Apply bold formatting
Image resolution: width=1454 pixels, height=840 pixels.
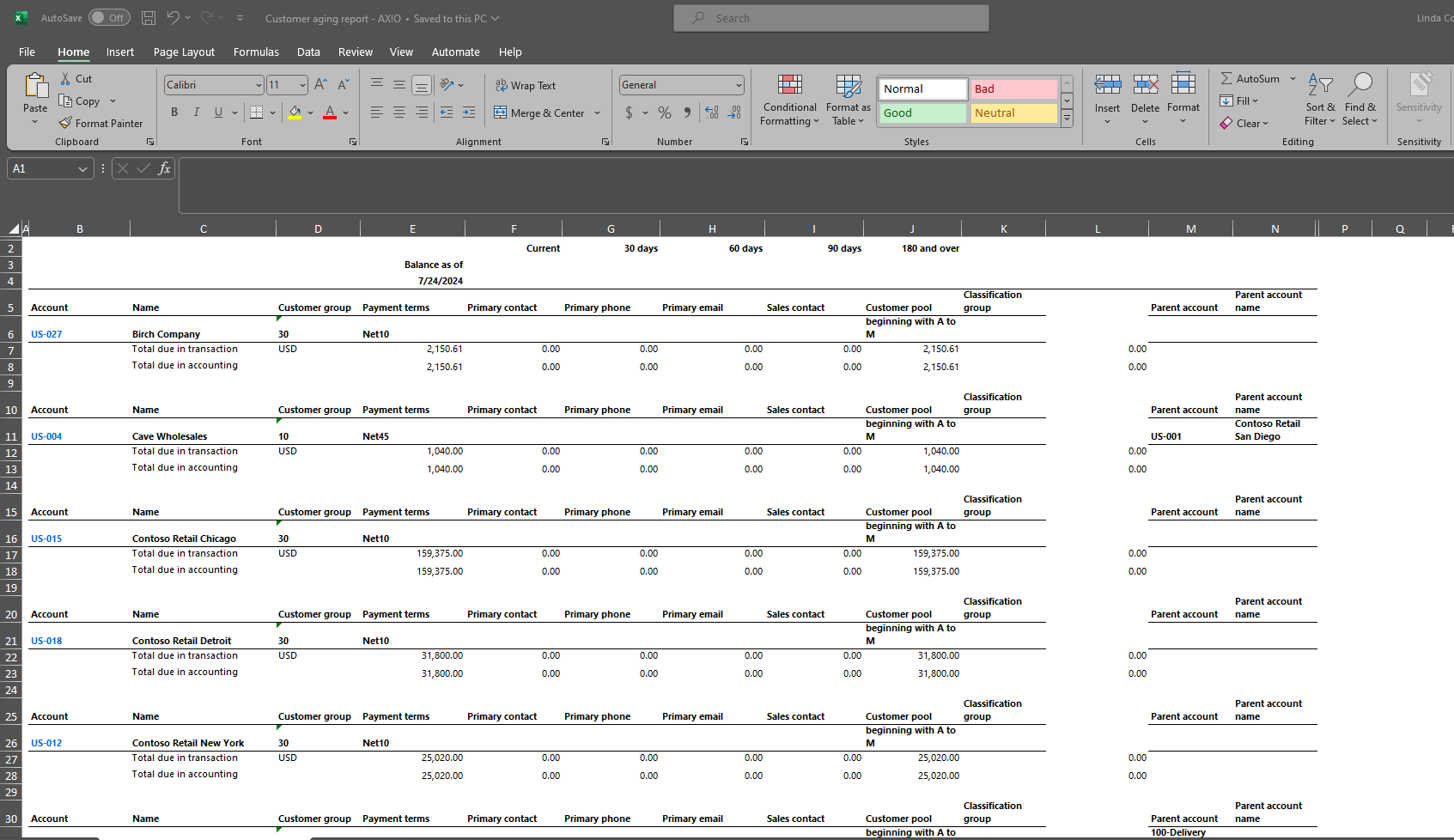click(174, 112)
